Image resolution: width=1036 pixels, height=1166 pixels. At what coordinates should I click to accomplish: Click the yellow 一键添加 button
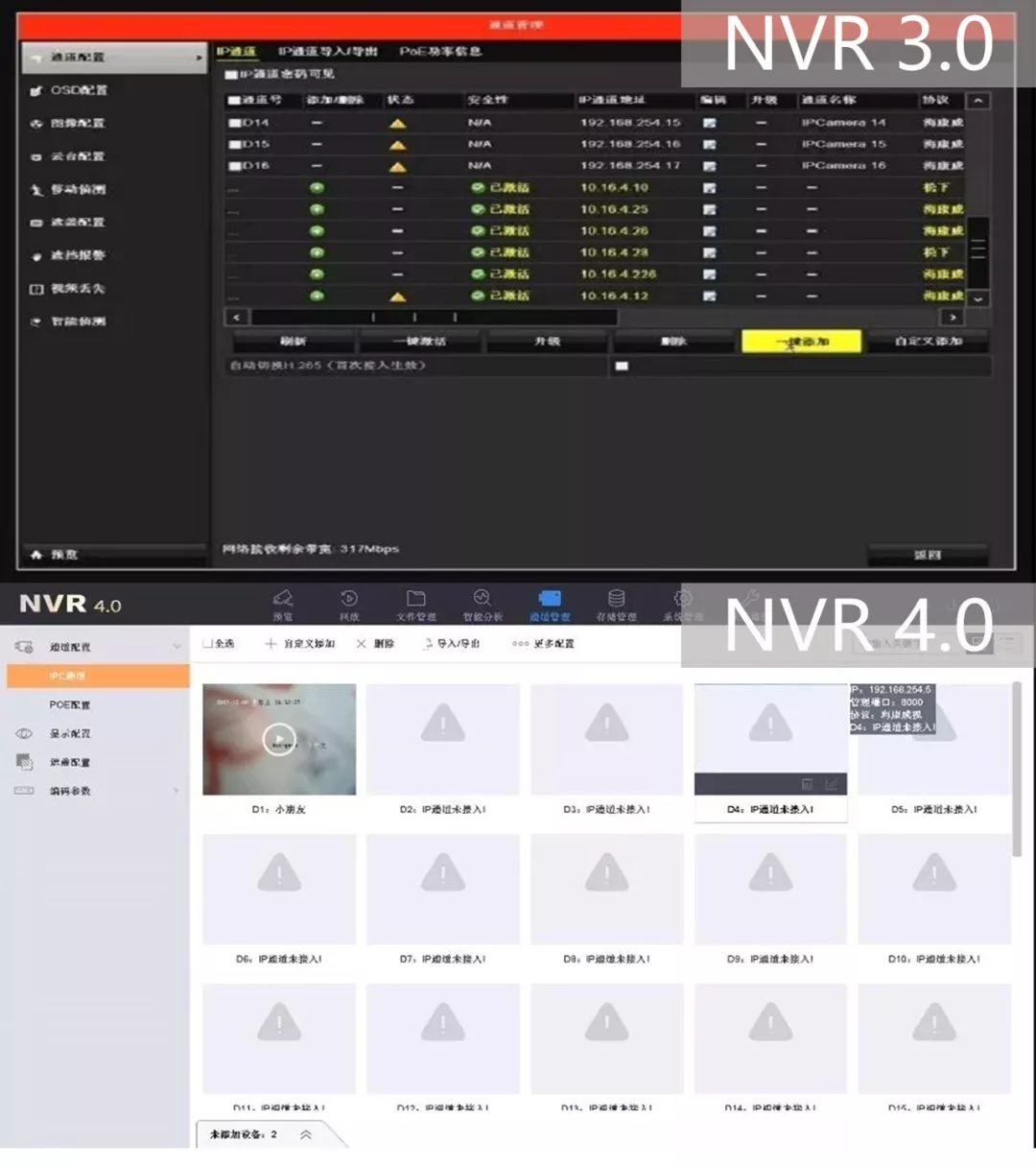point(801,342)
